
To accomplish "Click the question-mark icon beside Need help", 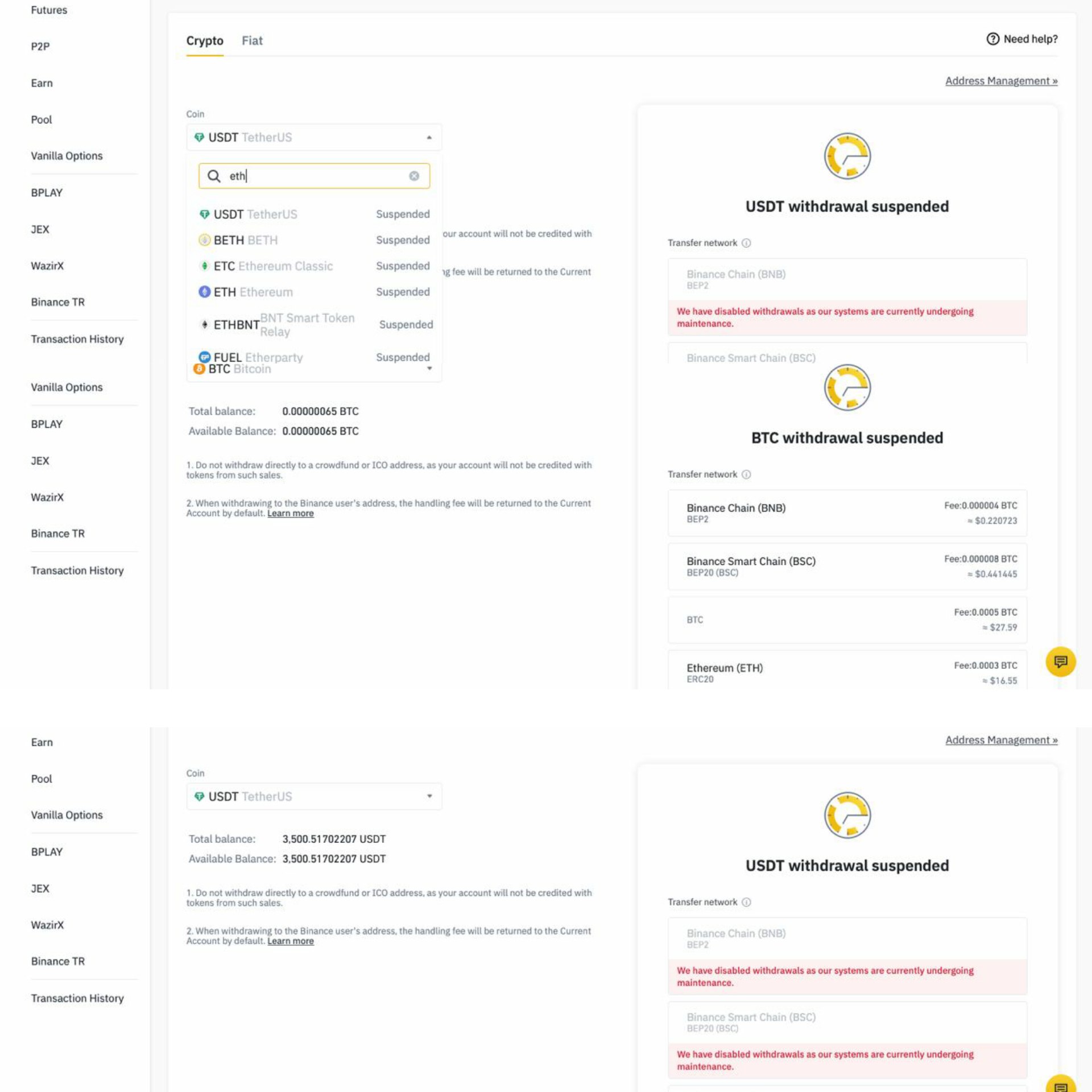I will point(992,39).
